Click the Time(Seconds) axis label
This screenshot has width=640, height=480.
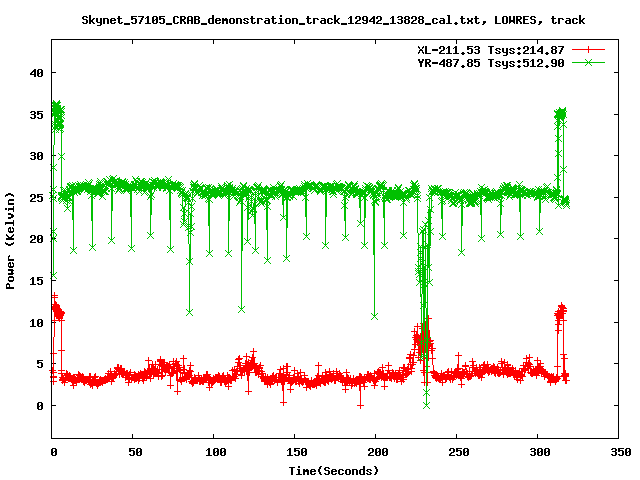click(x=333, y=471)
